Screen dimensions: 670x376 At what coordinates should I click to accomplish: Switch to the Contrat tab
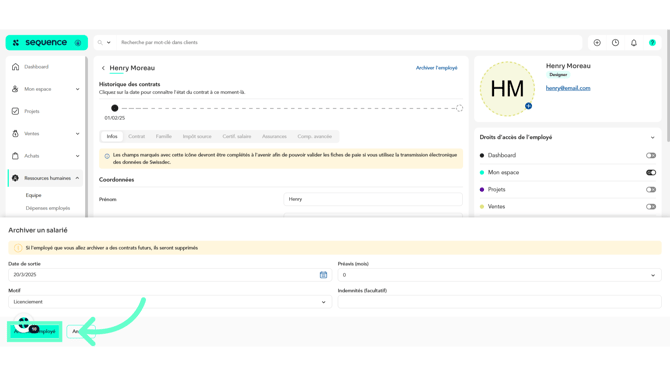pos(136,136)
